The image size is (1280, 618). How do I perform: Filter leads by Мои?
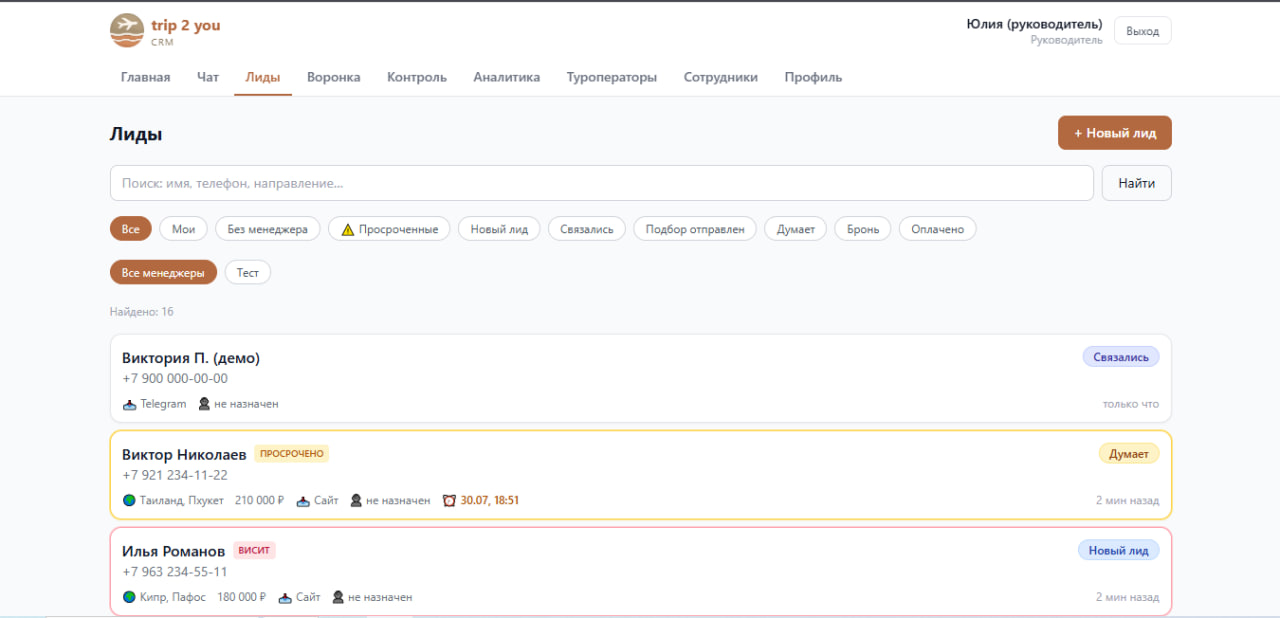[183, 229]
